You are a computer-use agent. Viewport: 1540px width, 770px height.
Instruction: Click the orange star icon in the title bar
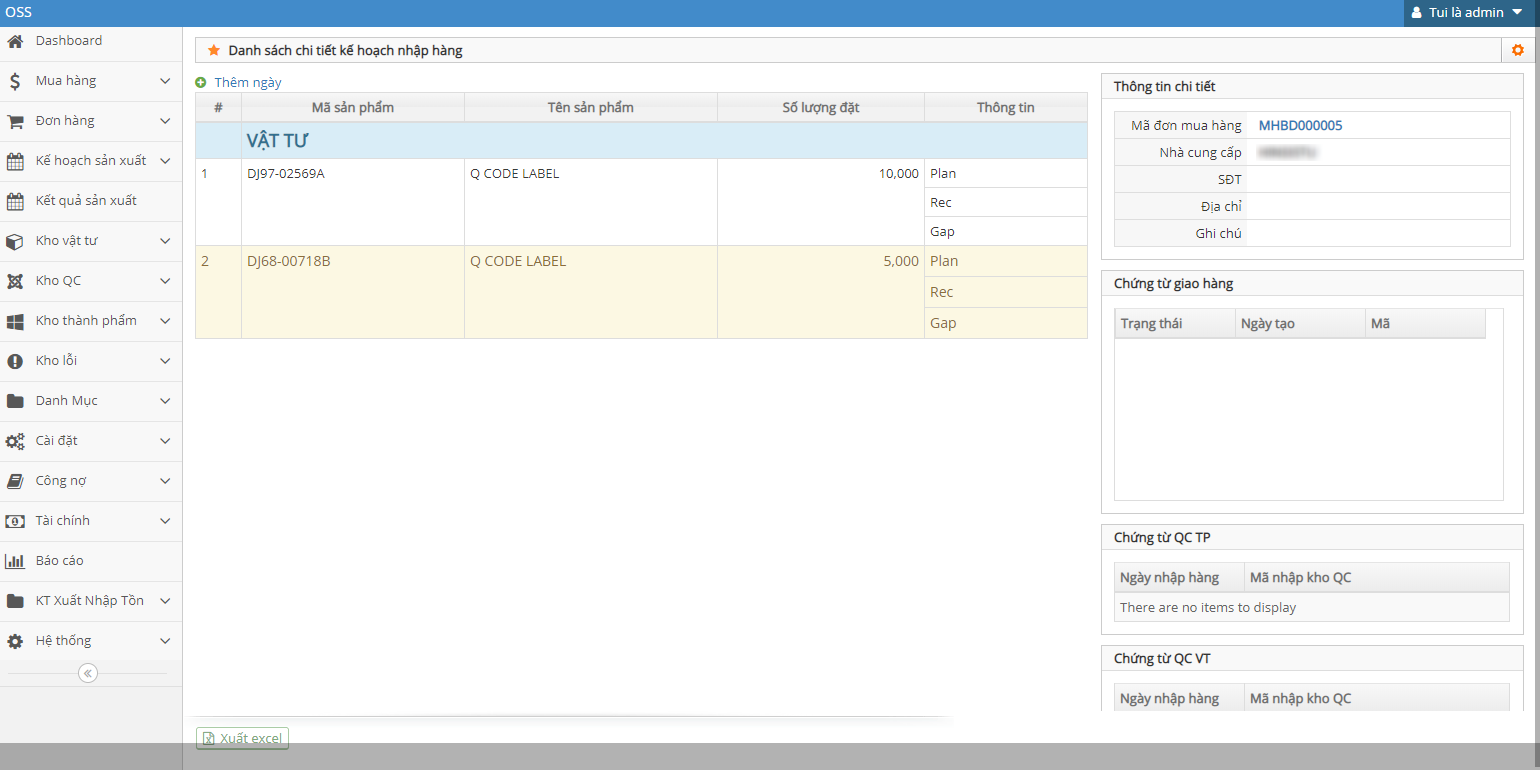tap(213, 50)
